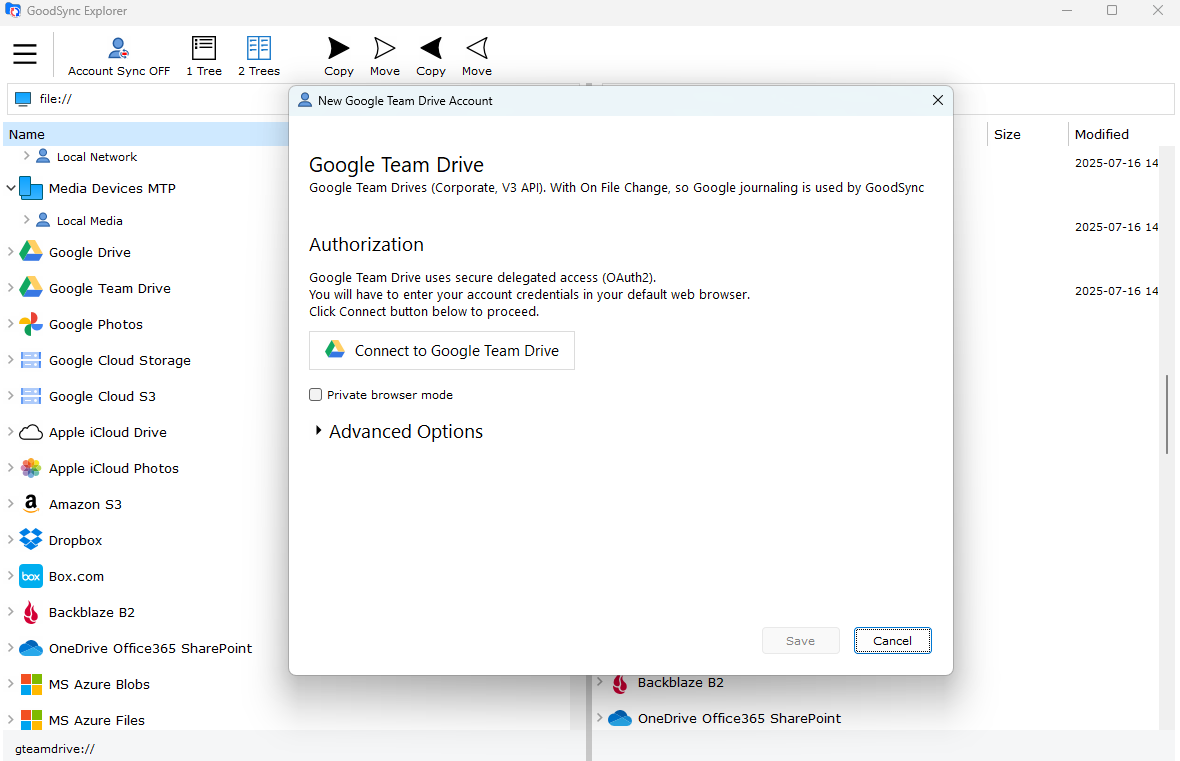Expand the Dropbox tree node
This screenshot has height=761, width=1180.
11,540
